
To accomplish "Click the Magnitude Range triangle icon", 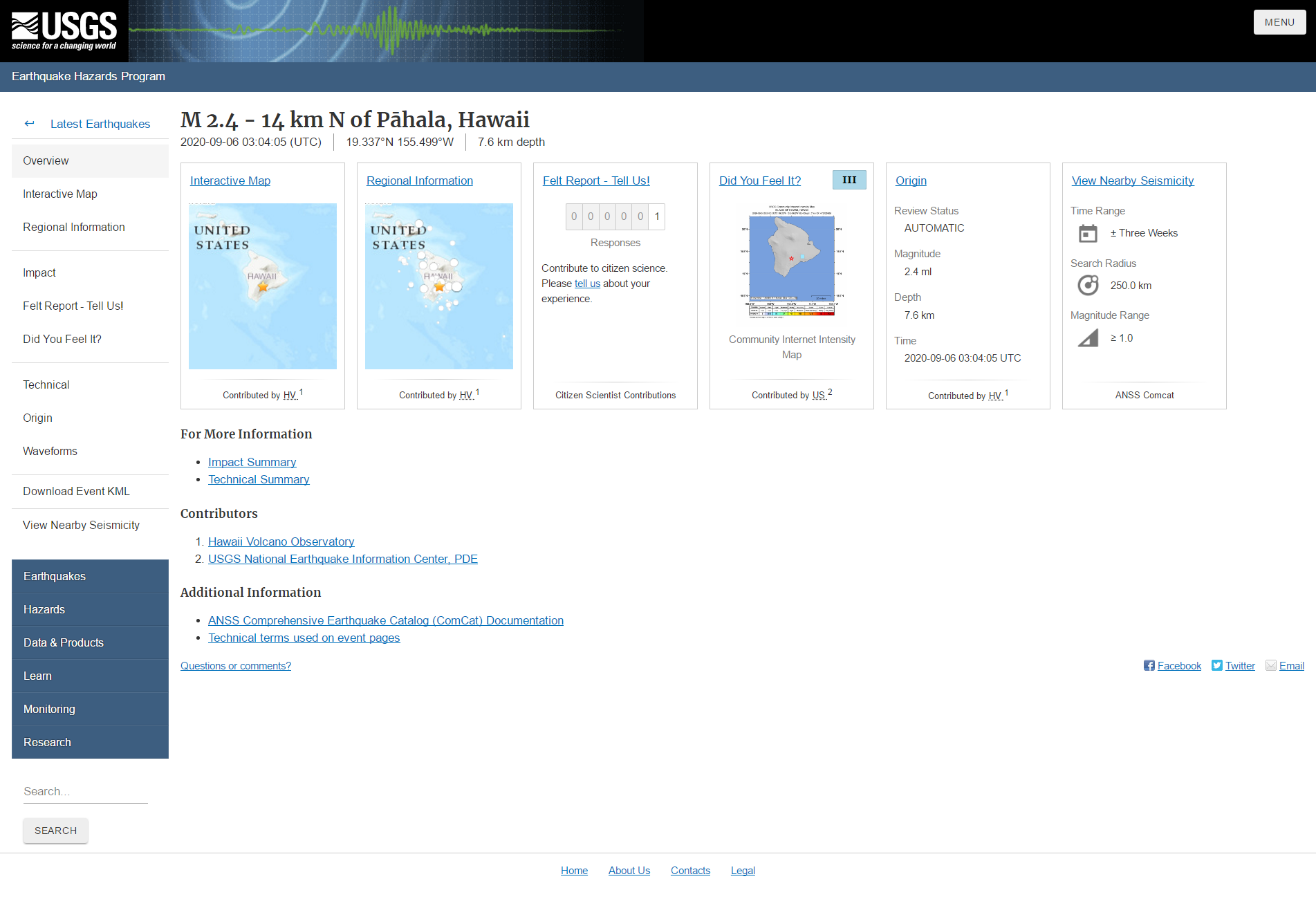I will pos(1088,338).
